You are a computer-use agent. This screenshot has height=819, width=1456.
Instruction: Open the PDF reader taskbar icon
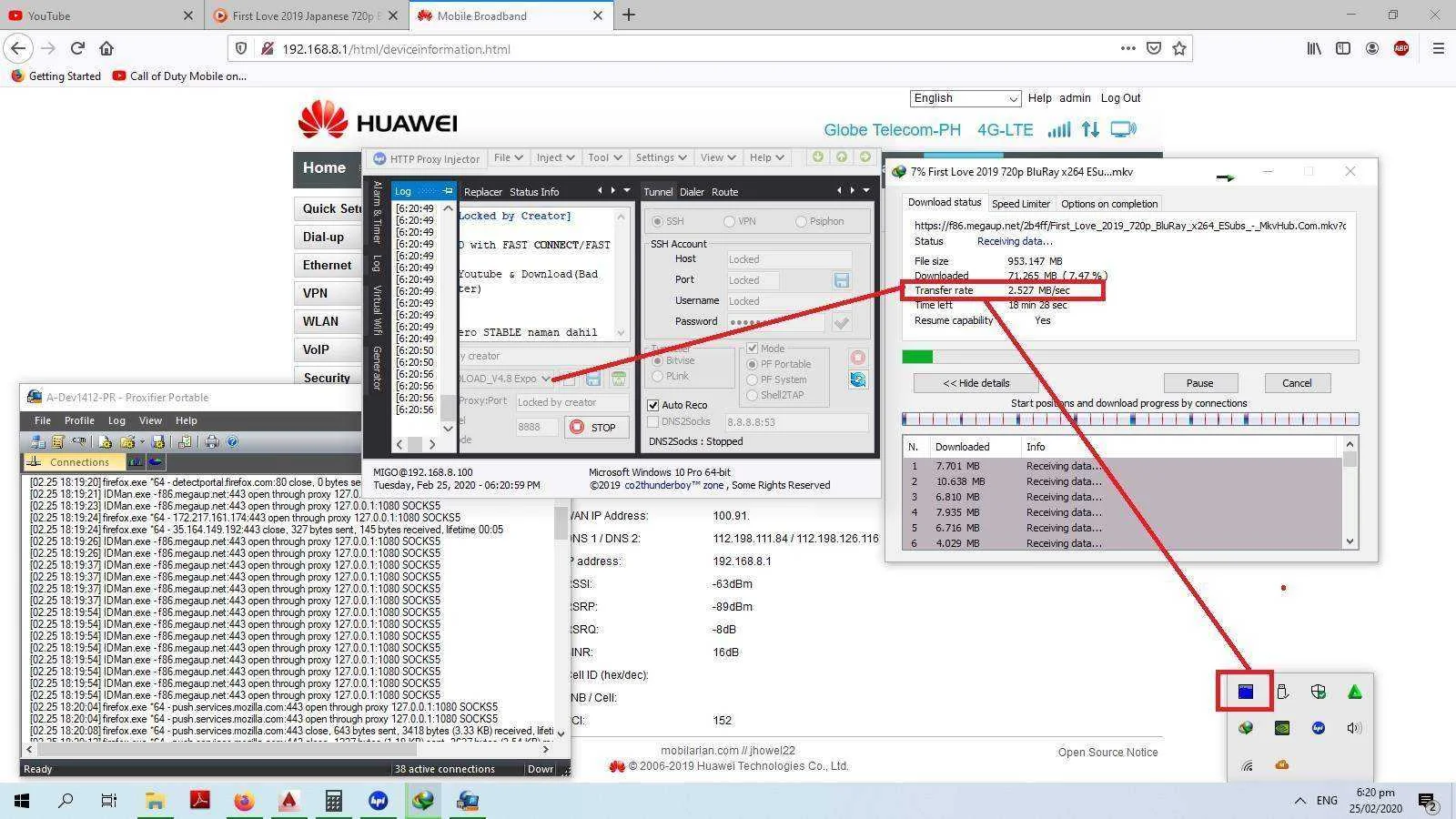tap(199, 801)
